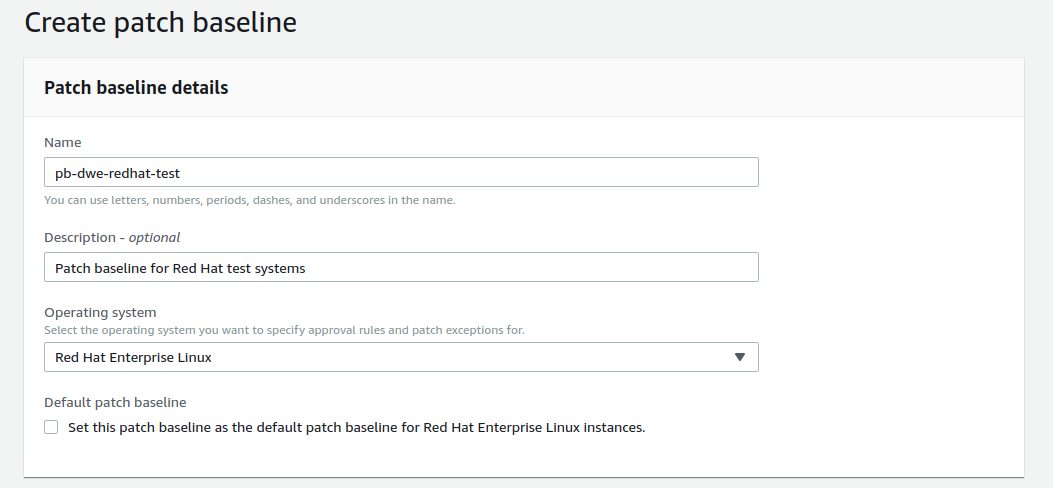Enable the default patch baseline checkbox
Image resolution: width=1053 pixels, height=488 pixels.
click(51, 427)
